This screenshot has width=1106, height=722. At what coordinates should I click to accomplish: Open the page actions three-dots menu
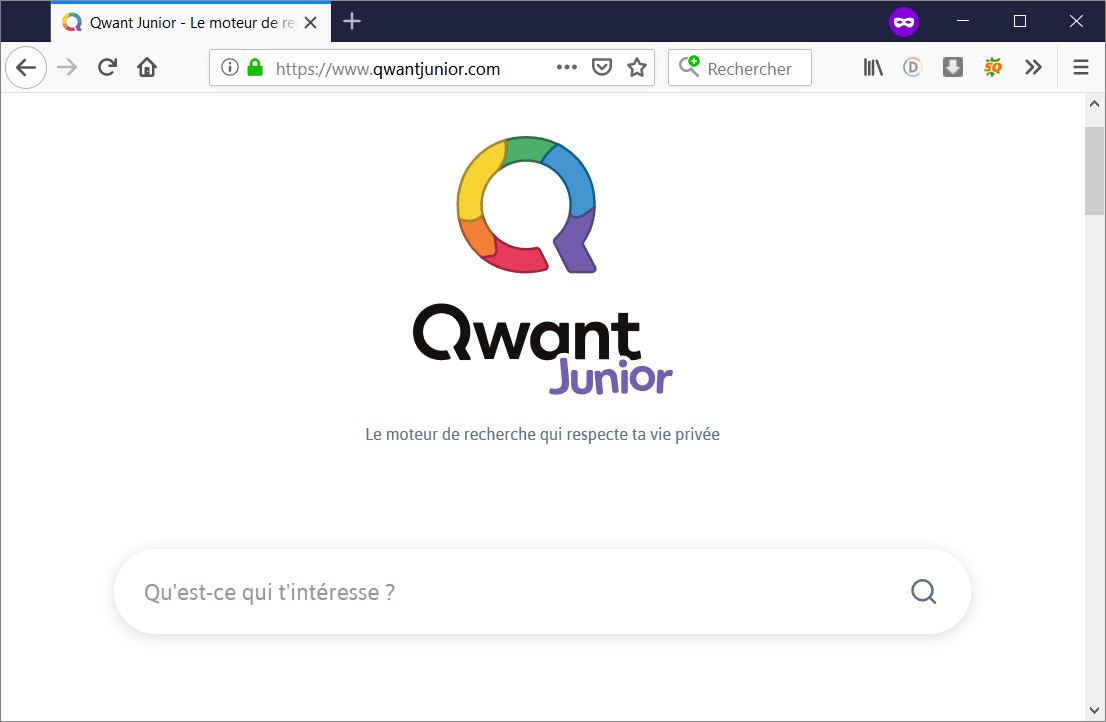(x=566, y=68)
